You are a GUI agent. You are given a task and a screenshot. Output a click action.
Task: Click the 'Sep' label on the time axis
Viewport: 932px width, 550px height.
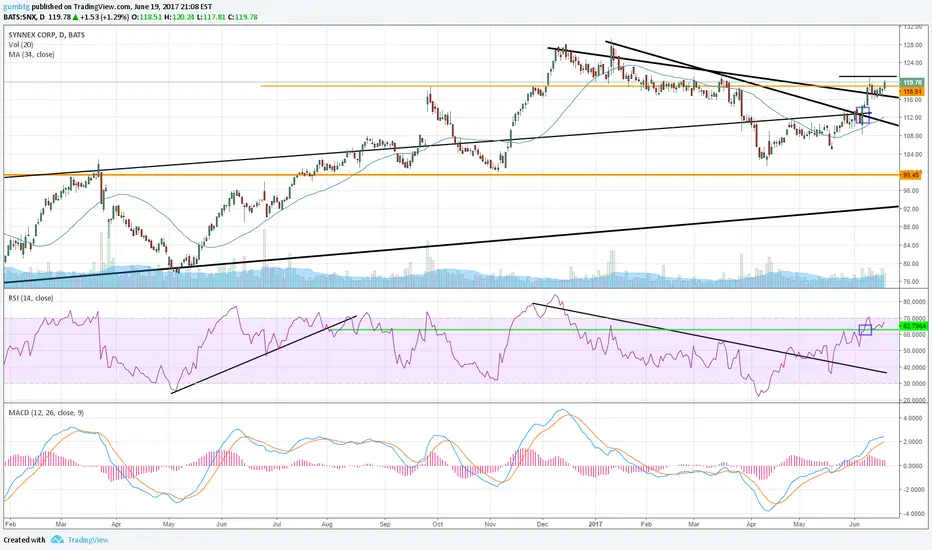385,524
